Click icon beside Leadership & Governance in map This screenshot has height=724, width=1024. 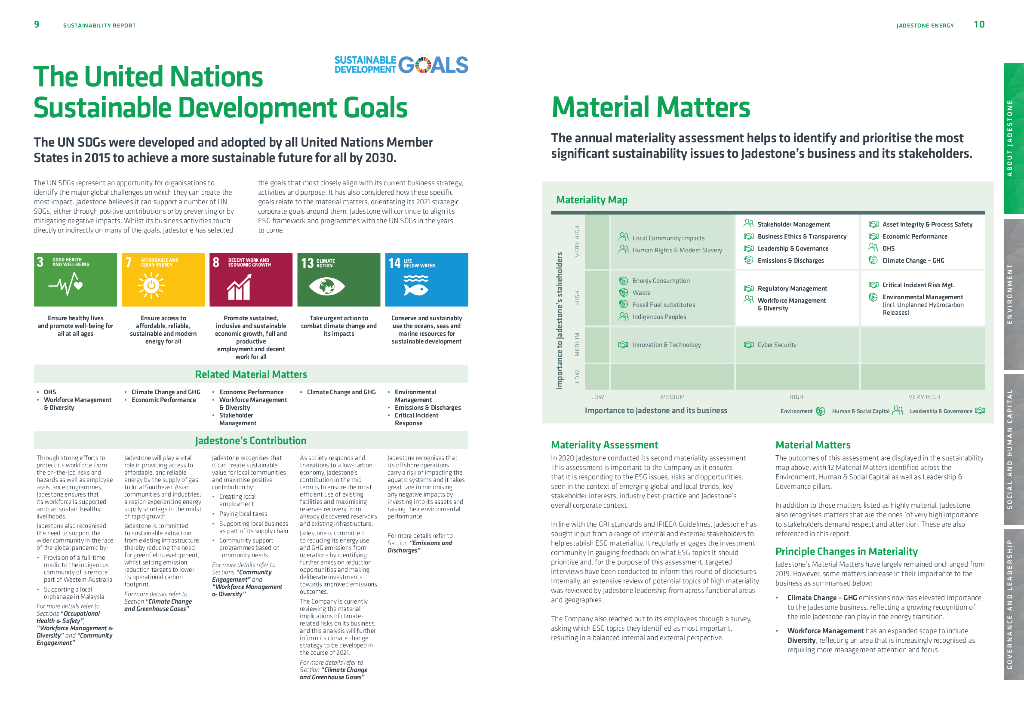(x=749, y=248)
